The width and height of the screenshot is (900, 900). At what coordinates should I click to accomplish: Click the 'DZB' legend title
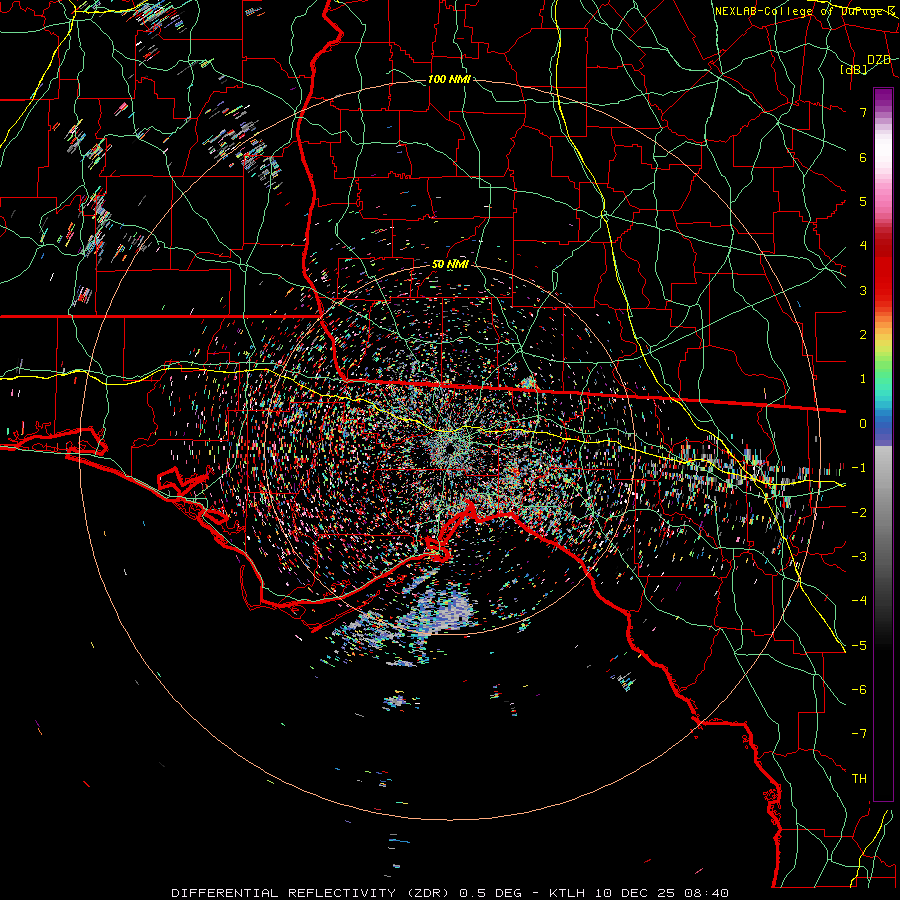click(879, 59)
